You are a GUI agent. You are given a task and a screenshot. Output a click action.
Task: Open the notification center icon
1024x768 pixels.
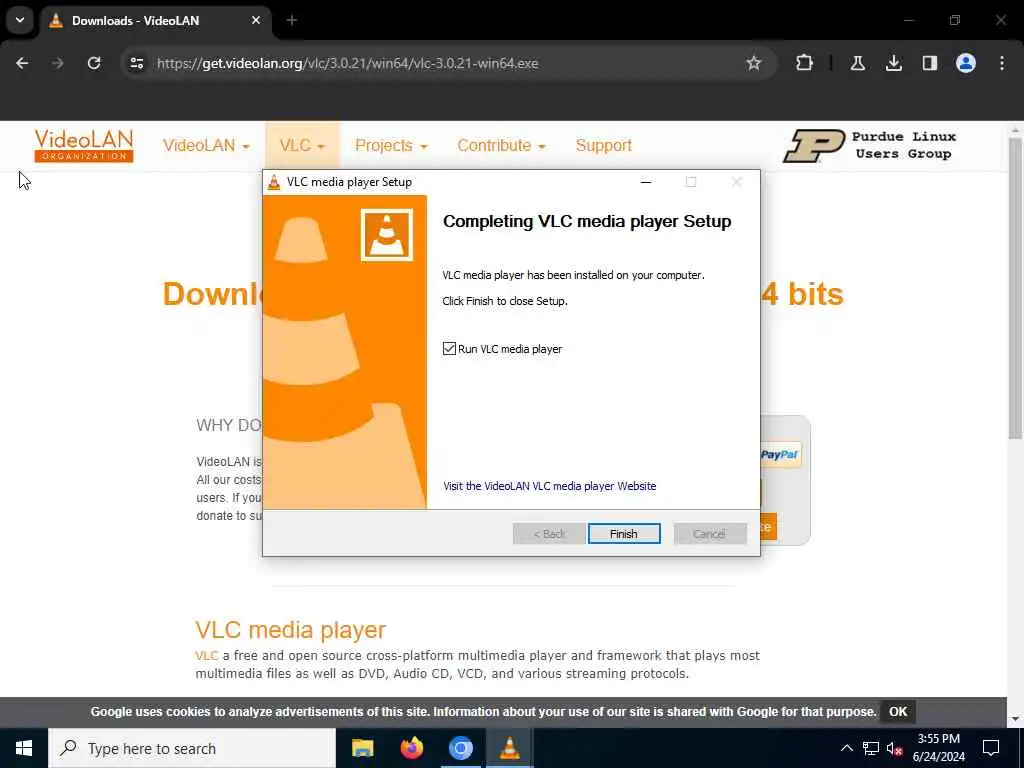coord(991,748)
